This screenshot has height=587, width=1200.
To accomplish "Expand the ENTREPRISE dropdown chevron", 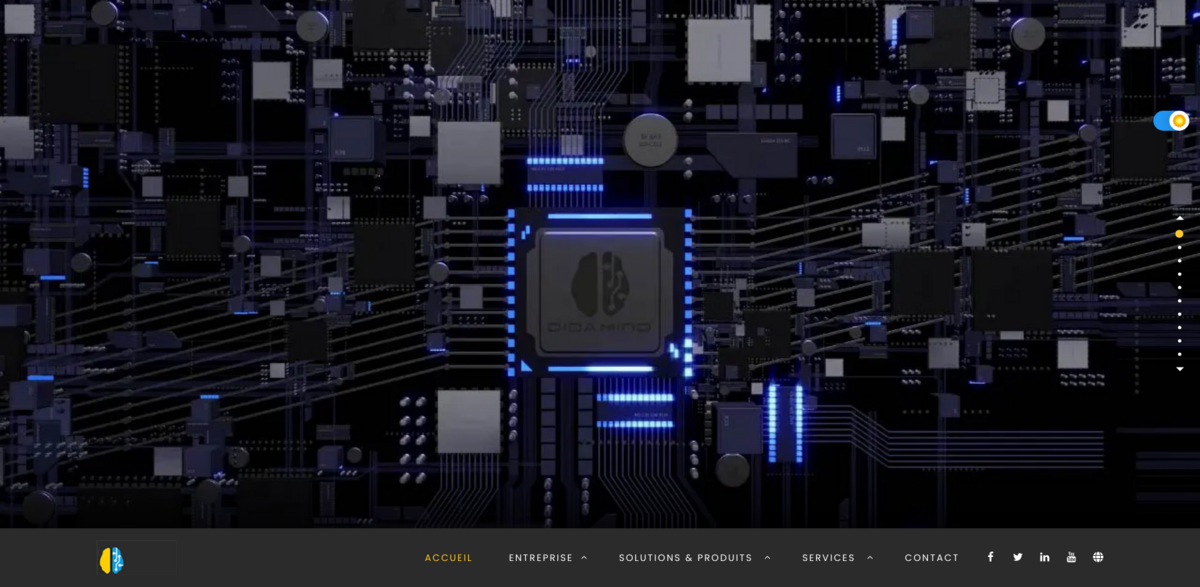I will click(583, 558).
